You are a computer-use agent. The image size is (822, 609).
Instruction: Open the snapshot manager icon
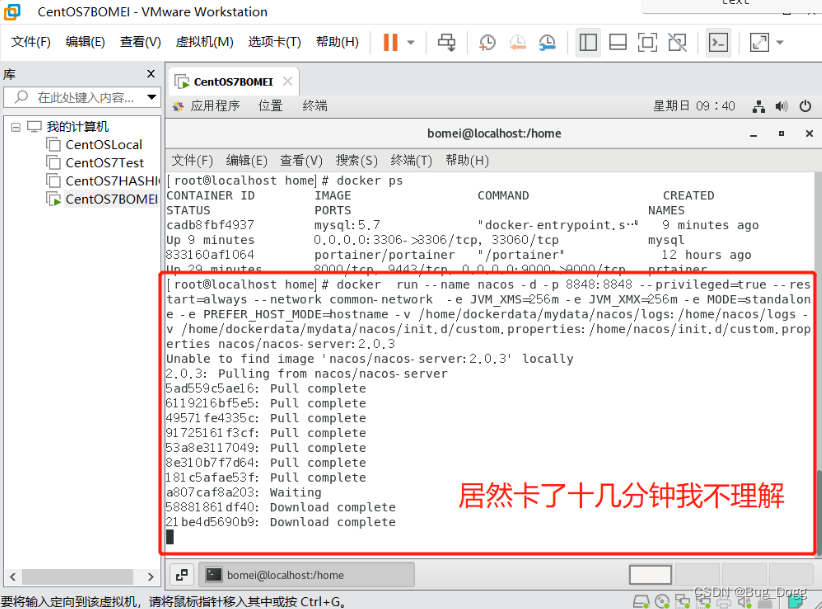click(x=547, y=42)
